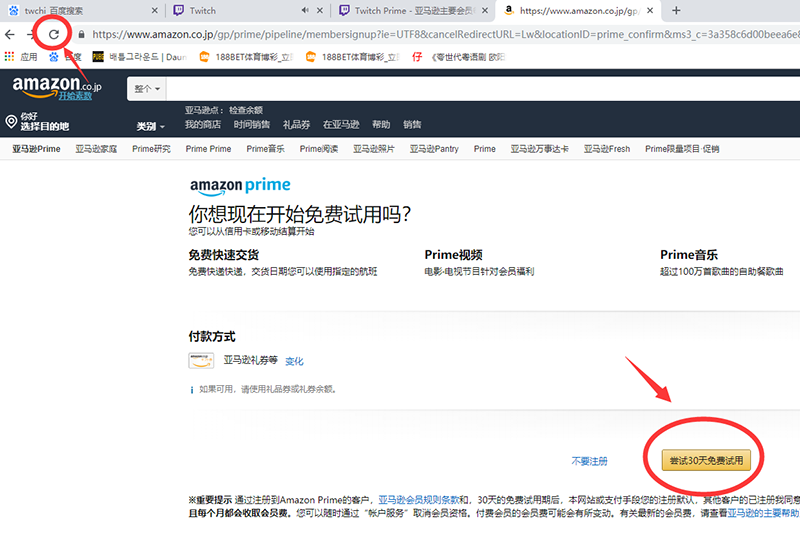This screenshot has width=800, height=553.
Task: Open the 亚马逊会员规则条款 link
Action: point(418,499)
